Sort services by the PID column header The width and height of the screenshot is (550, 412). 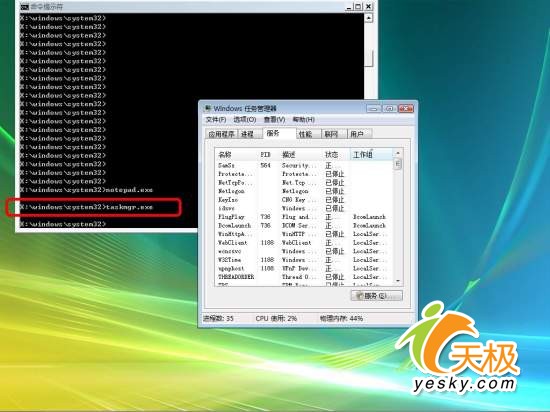tap(269, 155)
